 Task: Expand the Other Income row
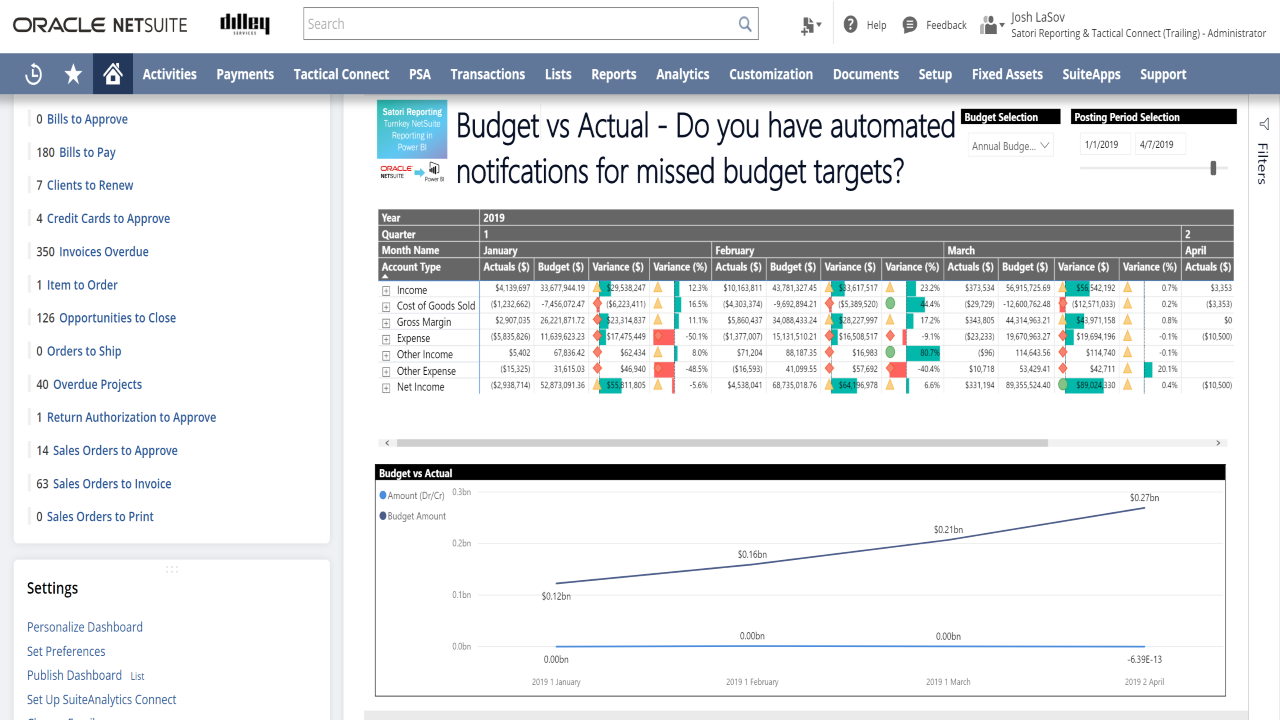coord(386,354)
